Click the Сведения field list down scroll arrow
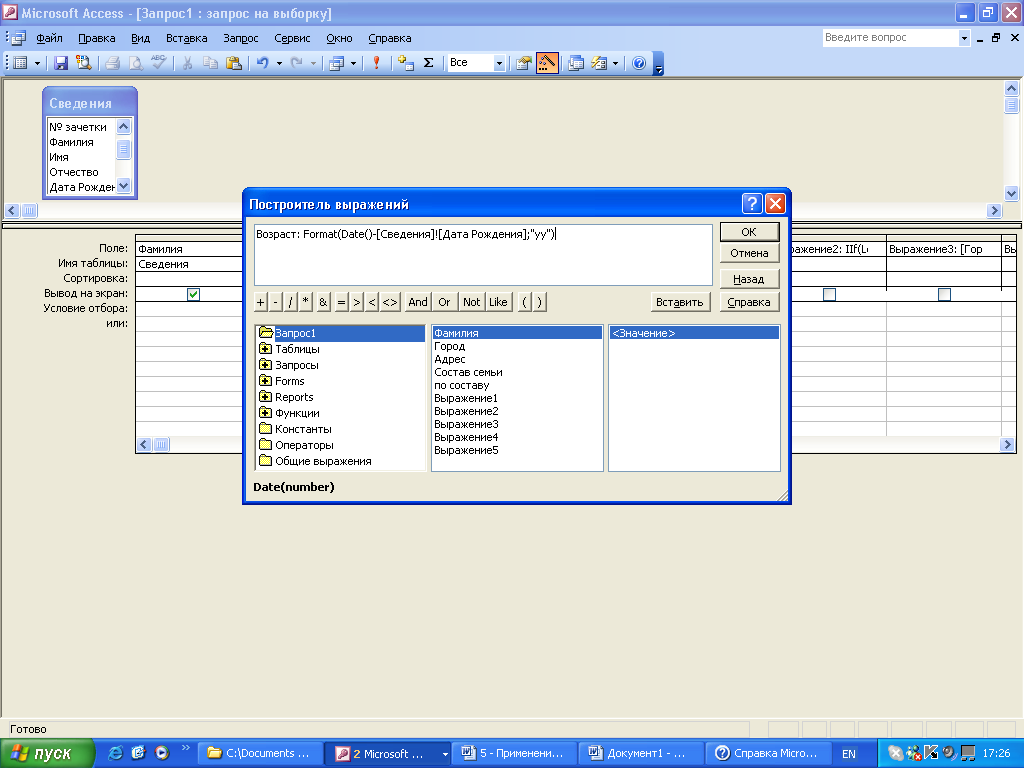1024x768 pixels. coord(123,185)
